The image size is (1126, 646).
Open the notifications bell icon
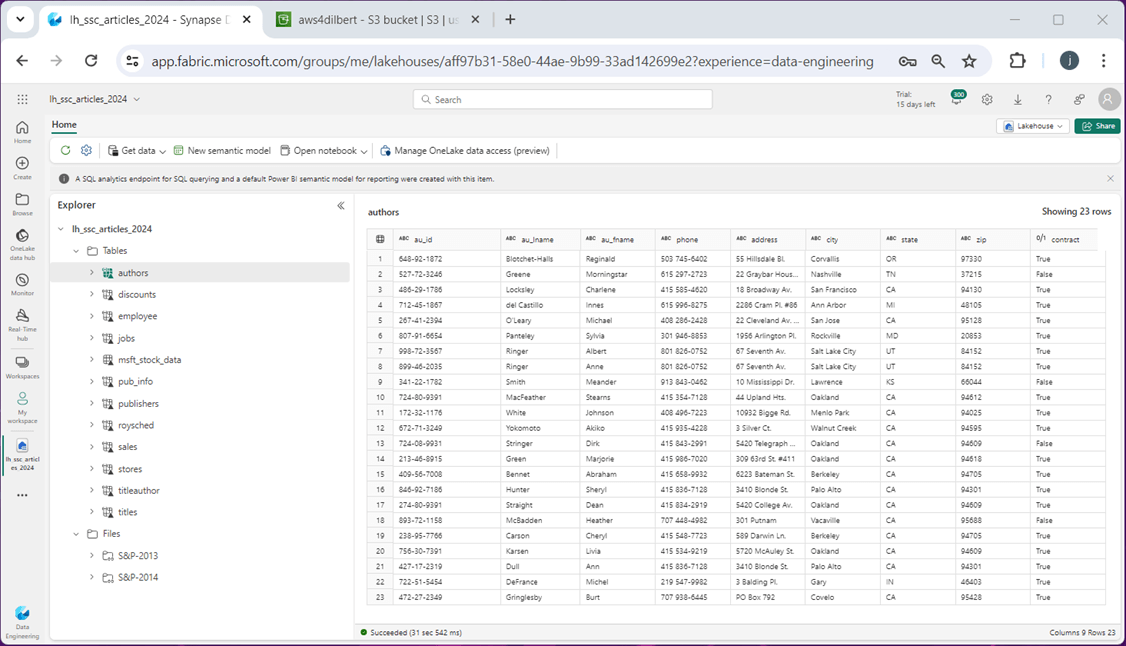pyautogui.click(x=956, y=100)
